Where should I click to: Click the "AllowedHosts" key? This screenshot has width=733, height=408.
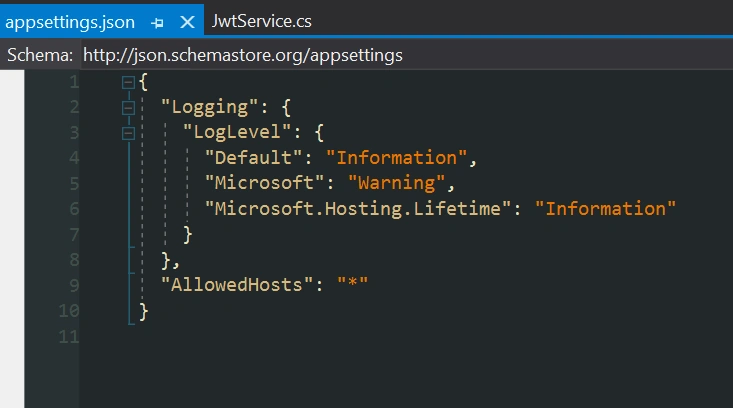[237, 284]
